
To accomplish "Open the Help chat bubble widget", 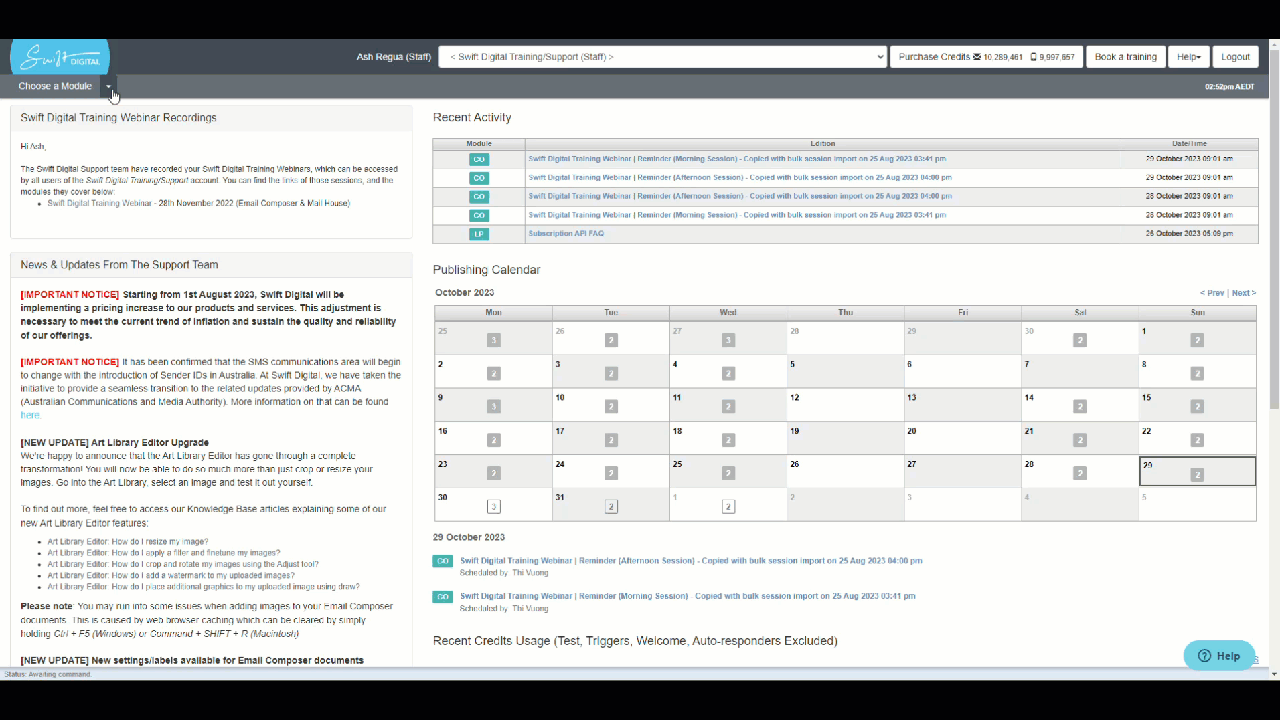I will point(1219,655).
